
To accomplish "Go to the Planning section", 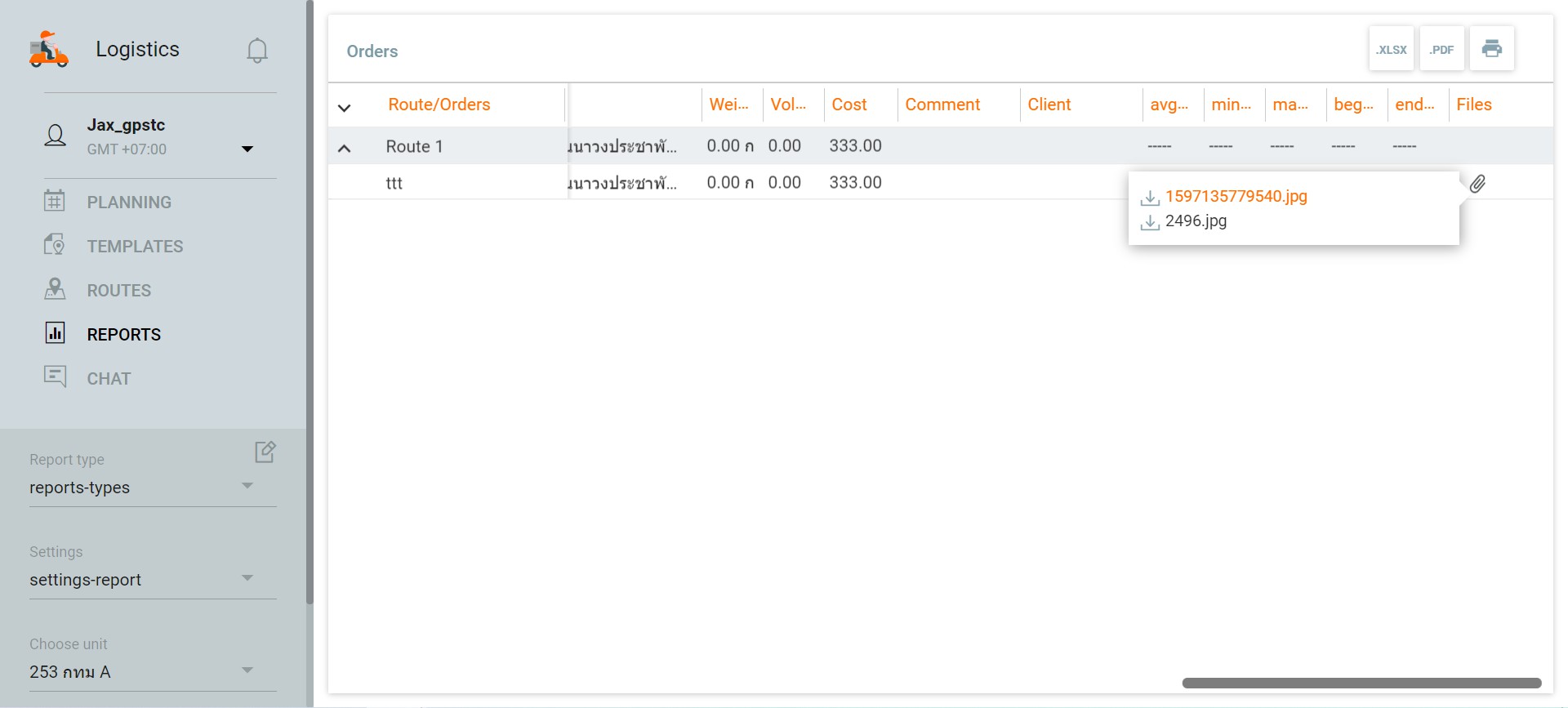I will click(x=129, y=203).
